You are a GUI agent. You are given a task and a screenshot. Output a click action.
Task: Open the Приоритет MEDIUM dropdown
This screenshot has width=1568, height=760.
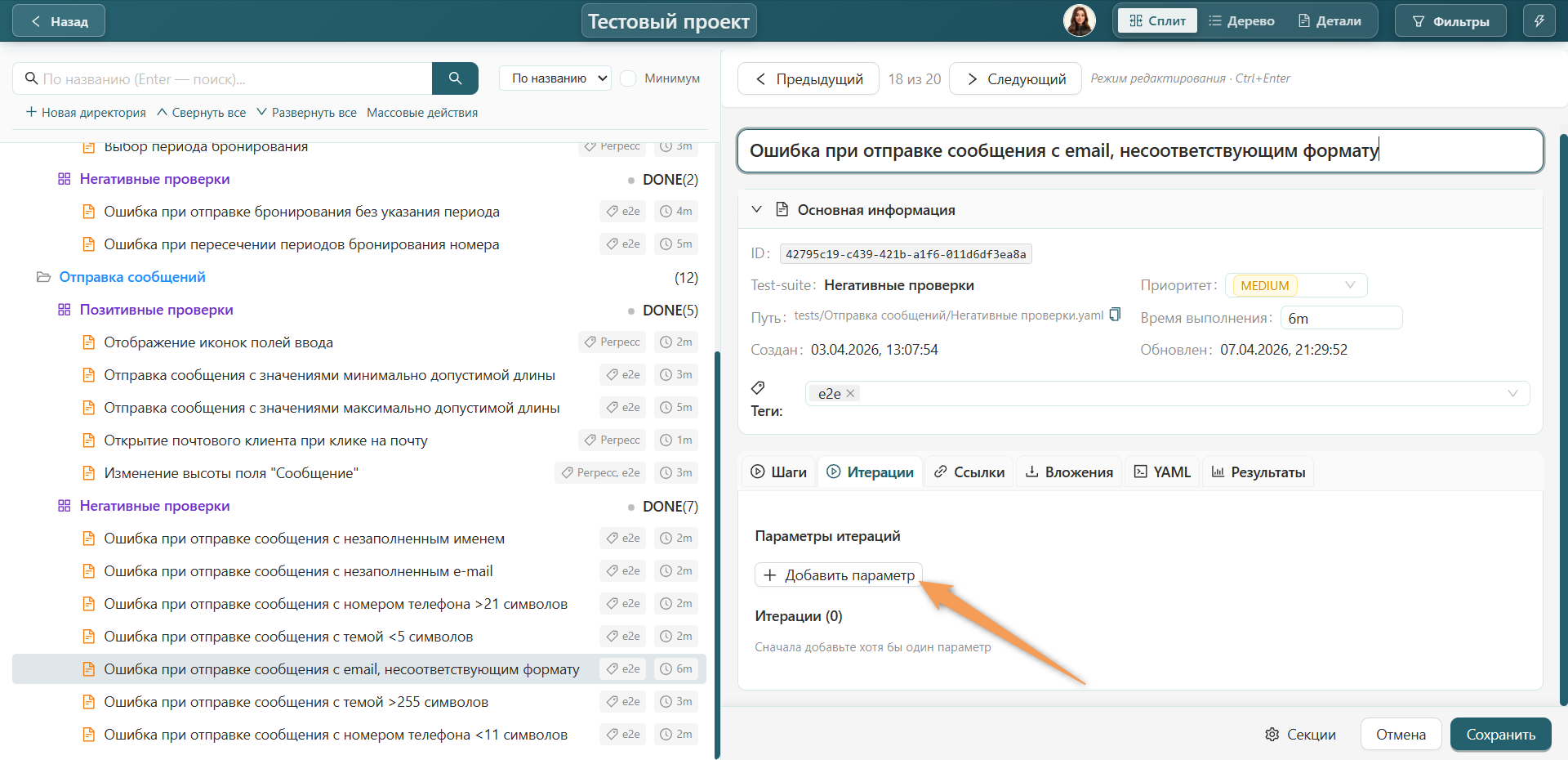pos(1296,285)
